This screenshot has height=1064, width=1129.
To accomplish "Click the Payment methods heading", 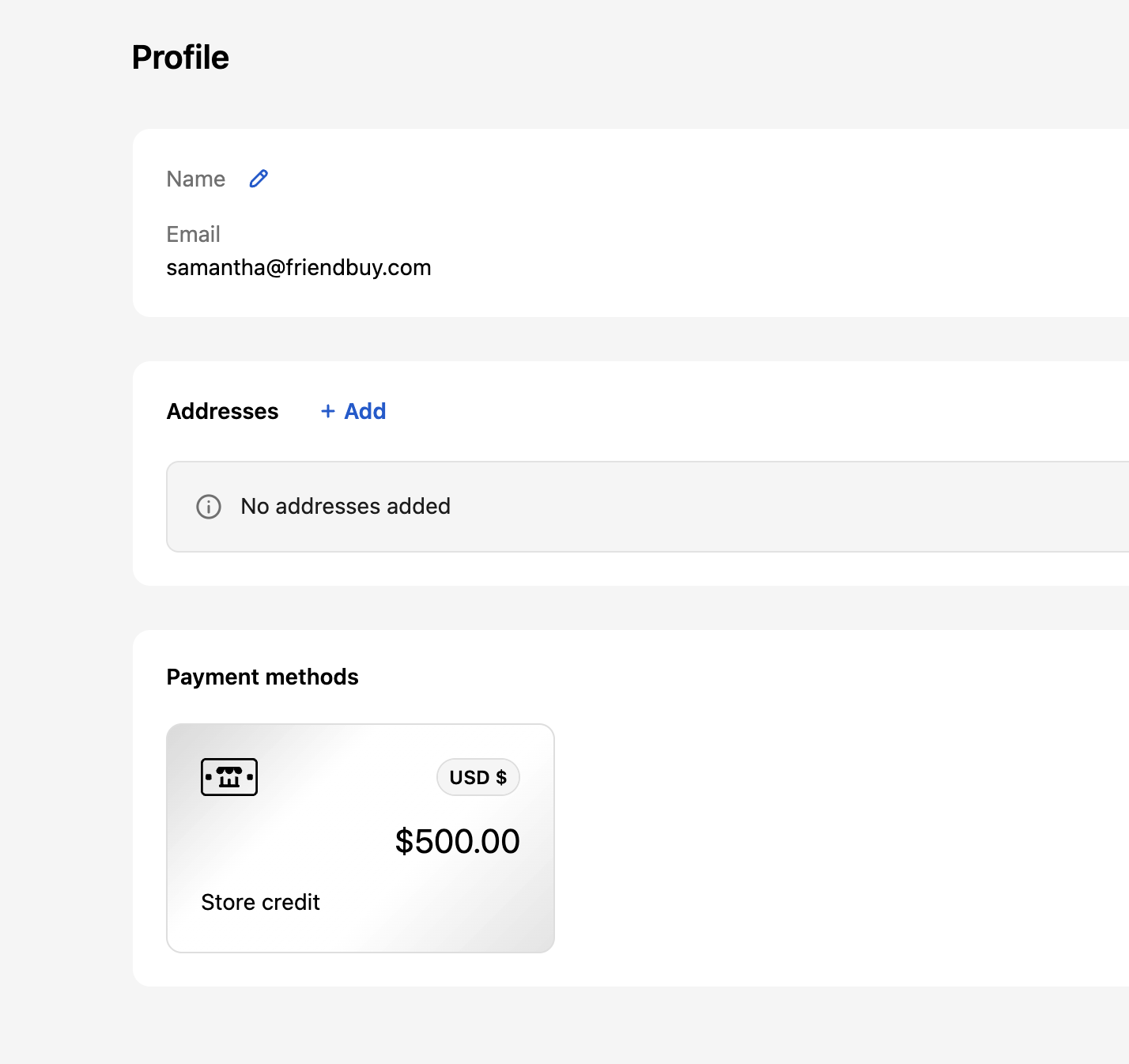I will coord(262,677).
